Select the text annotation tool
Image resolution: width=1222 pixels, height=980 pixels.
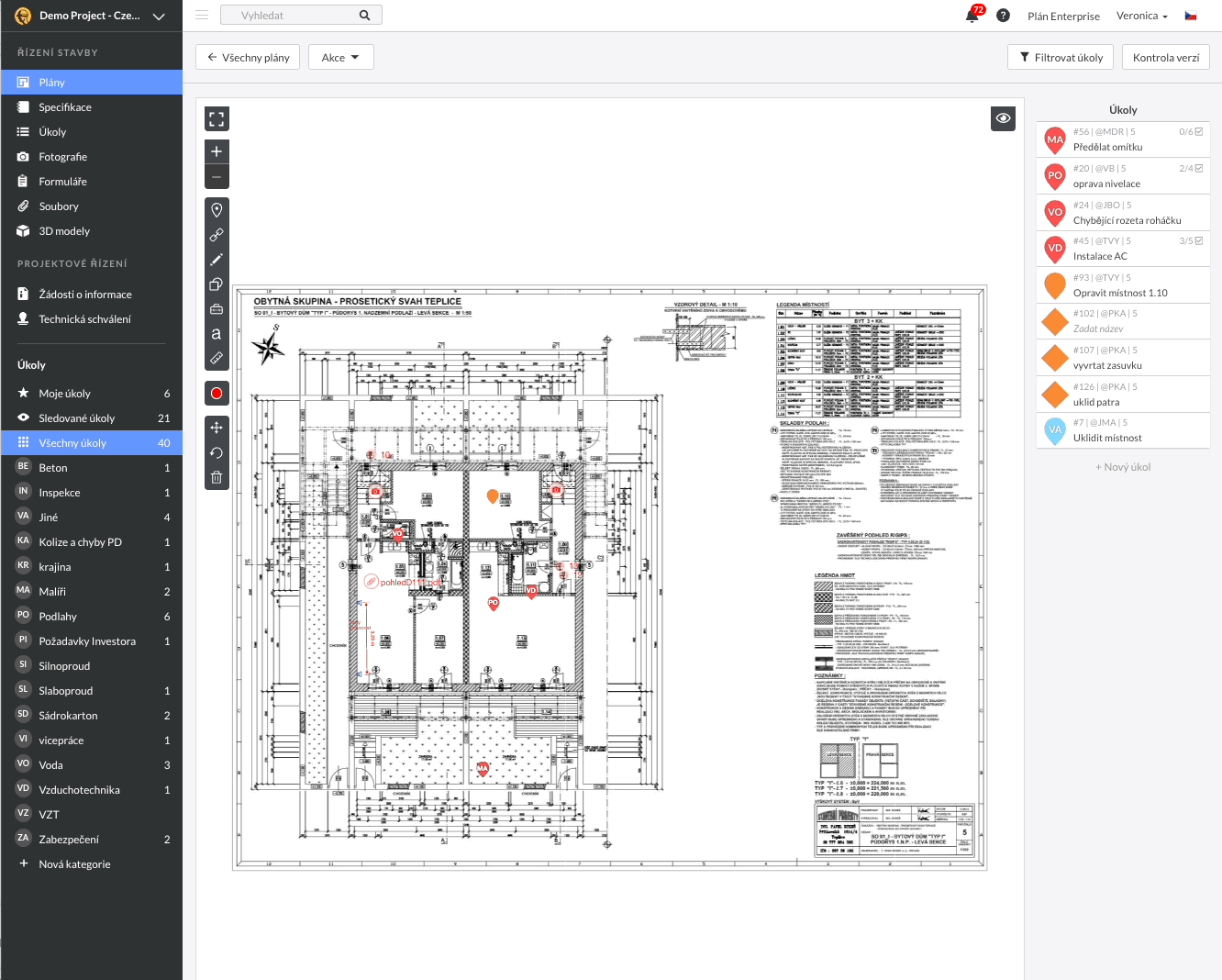click(x=217, y=334)
